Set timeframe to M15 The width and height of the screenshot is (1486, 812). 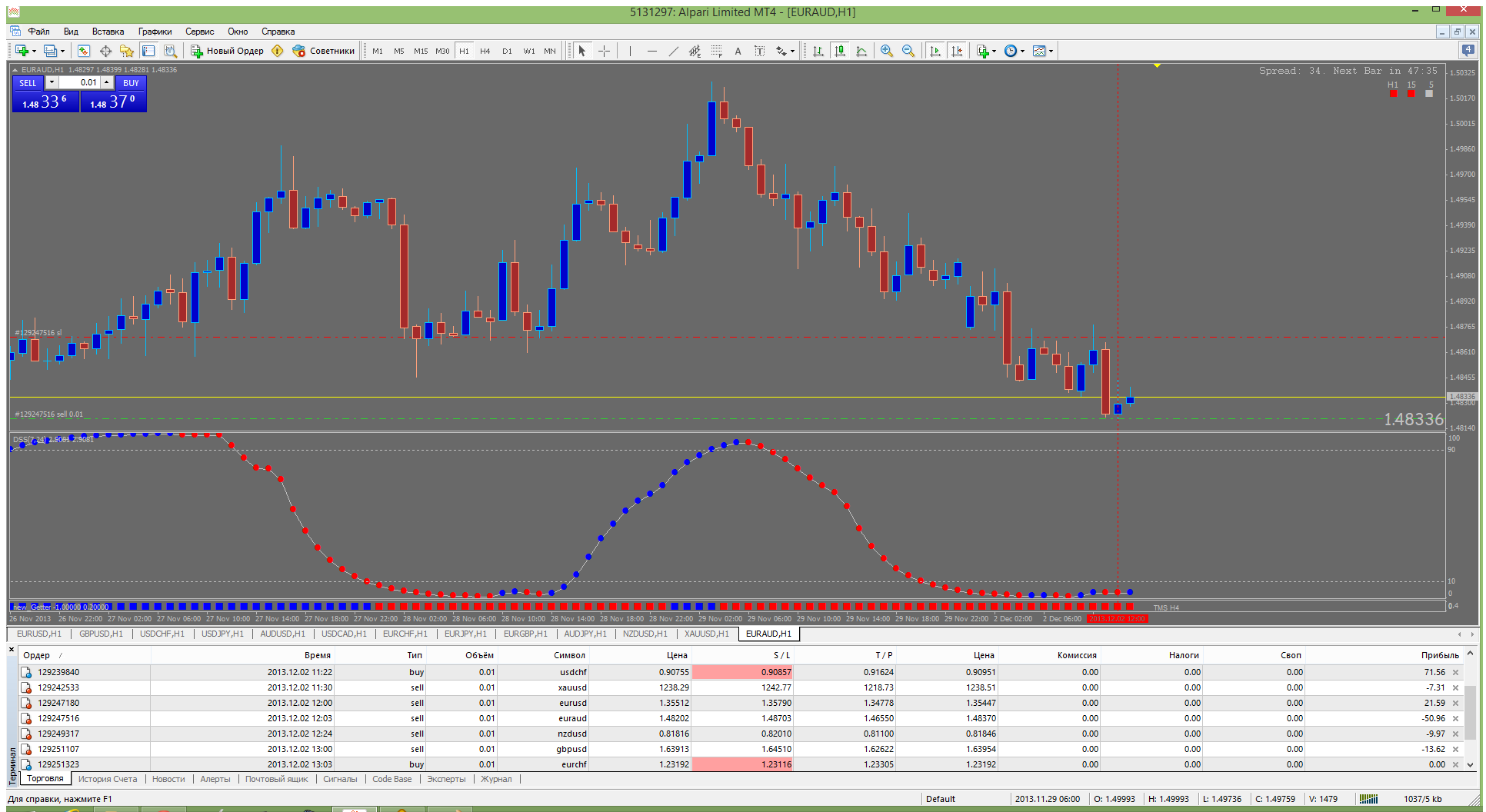pyautogui.click(x=421, y=51)
